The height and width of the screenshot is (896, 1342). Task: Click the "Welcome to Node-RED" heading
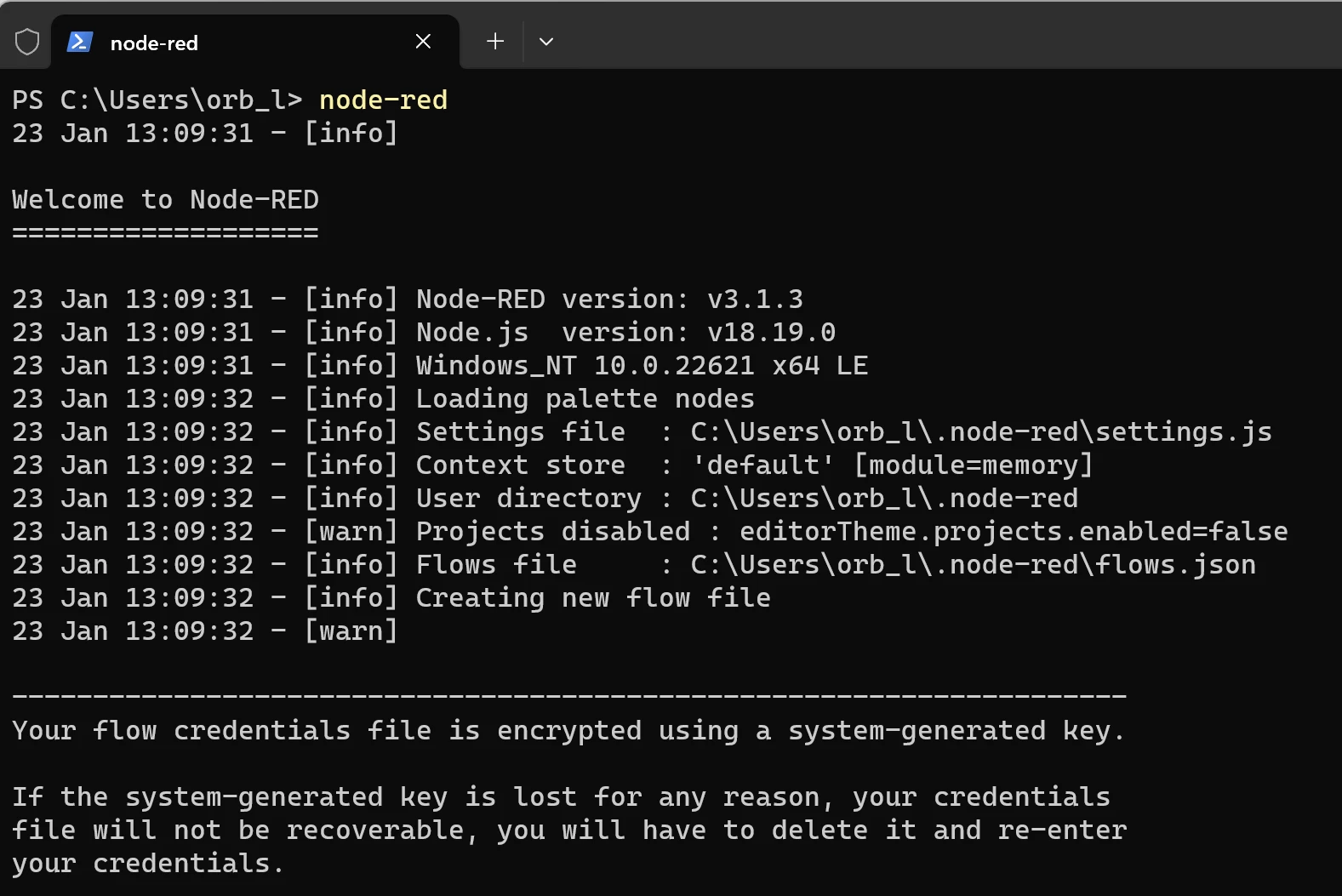(x=165, y=200)
